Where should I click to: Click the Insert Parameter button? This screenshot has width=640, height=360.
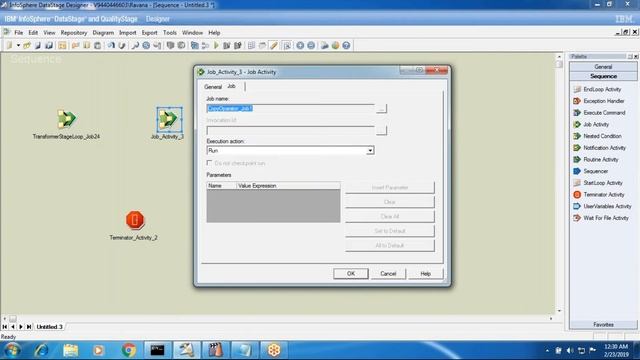pyautogui.click(x=390, y=187)
